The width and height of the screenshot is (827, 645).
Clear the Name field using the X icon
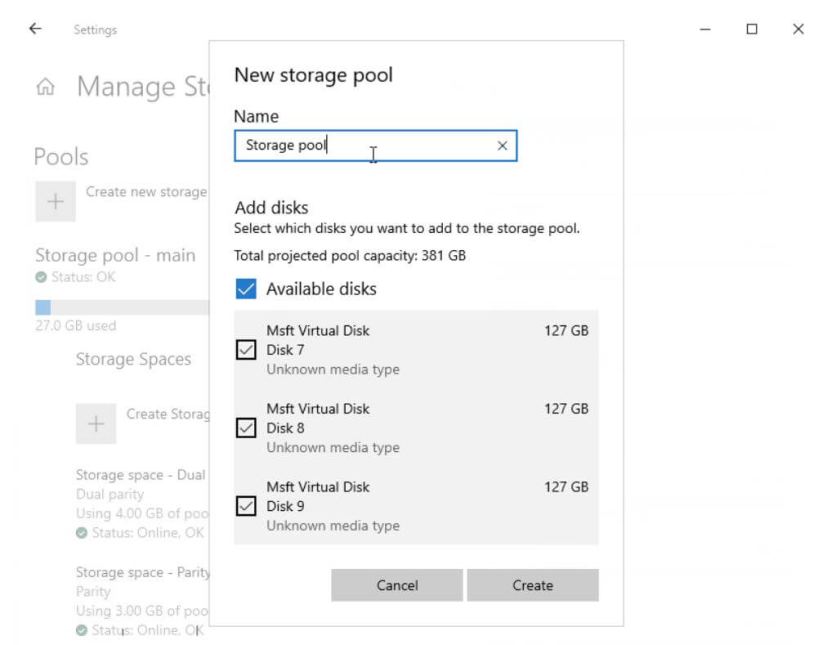tap(505, 148)
